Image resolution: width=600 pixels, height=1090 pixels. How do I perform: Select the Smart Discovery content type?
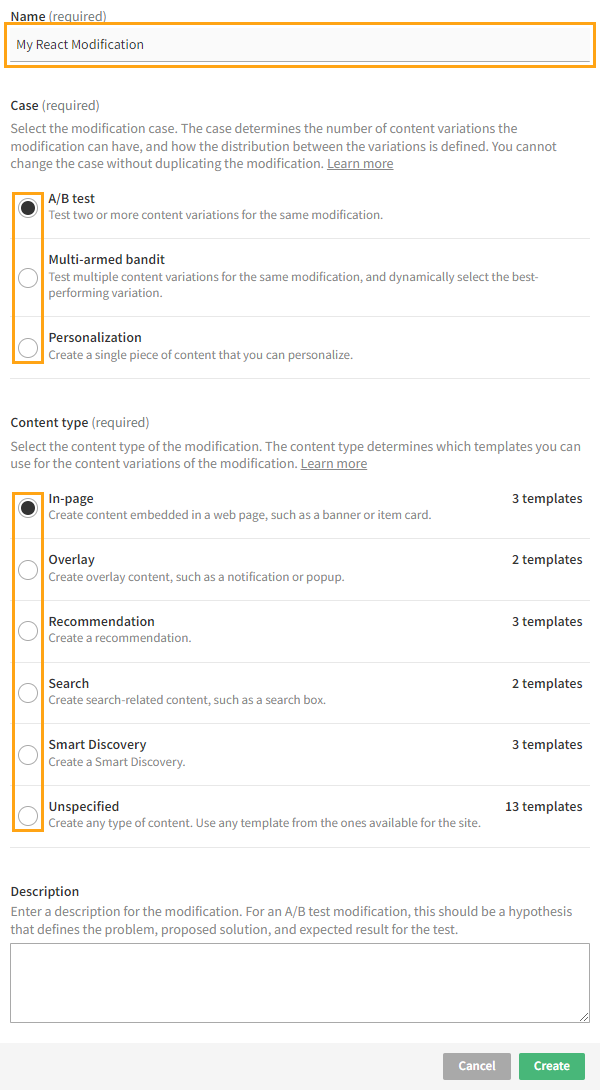(27, 754)
